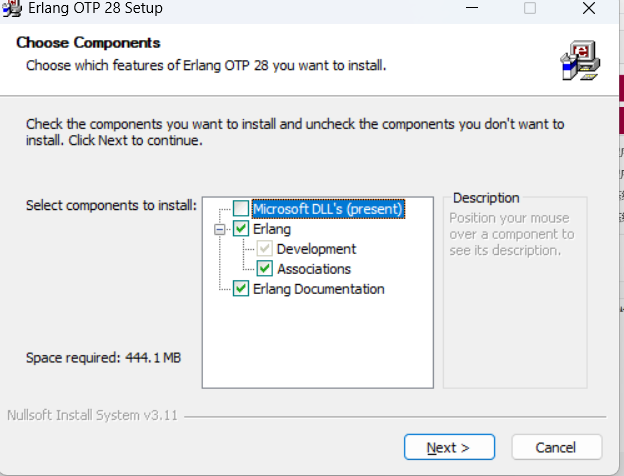Click the 'Erlang OTP 28 Setup' window title

click(x=96, y=8)
